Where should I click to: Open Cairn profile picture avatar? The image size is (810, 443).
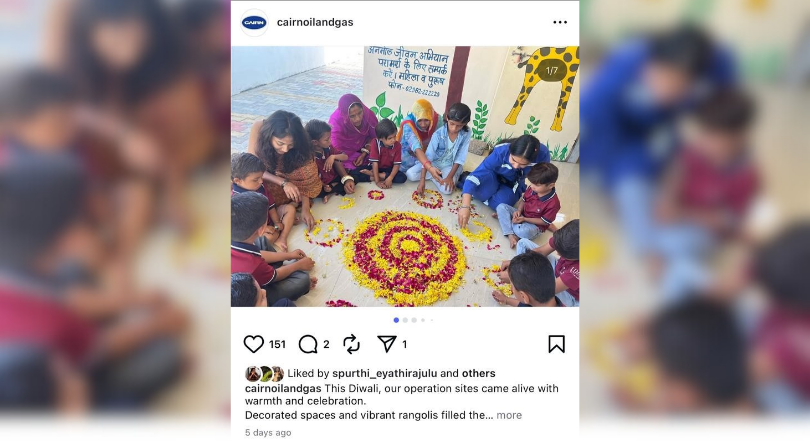(254, 22)
